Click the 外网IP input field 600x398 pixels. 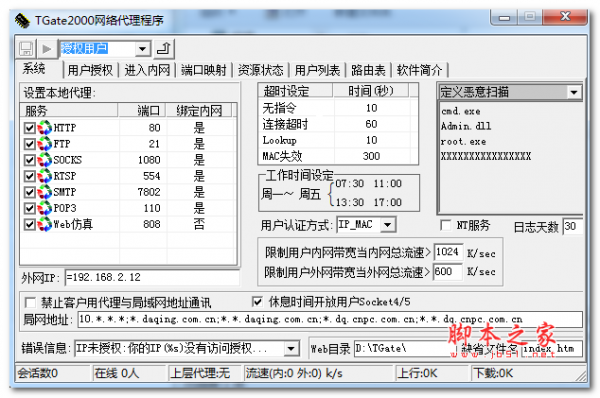[x=152, y=277]
